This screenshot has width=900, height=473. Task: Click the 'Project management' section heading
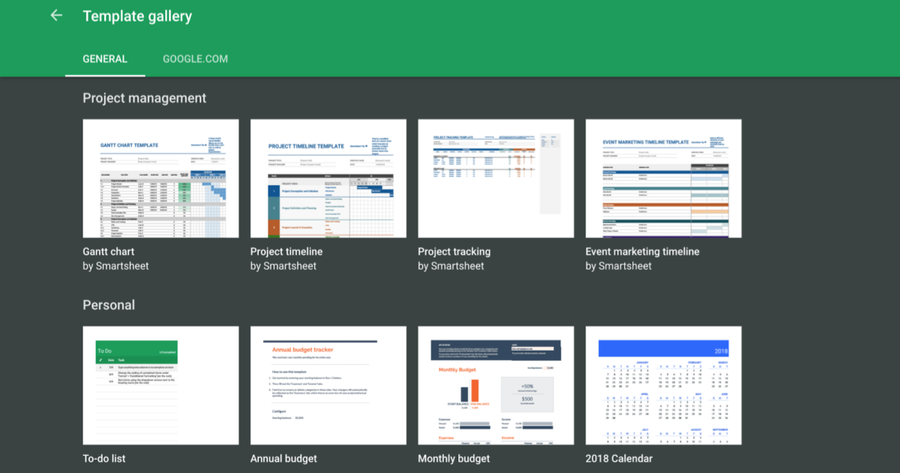tap(144, 98)
